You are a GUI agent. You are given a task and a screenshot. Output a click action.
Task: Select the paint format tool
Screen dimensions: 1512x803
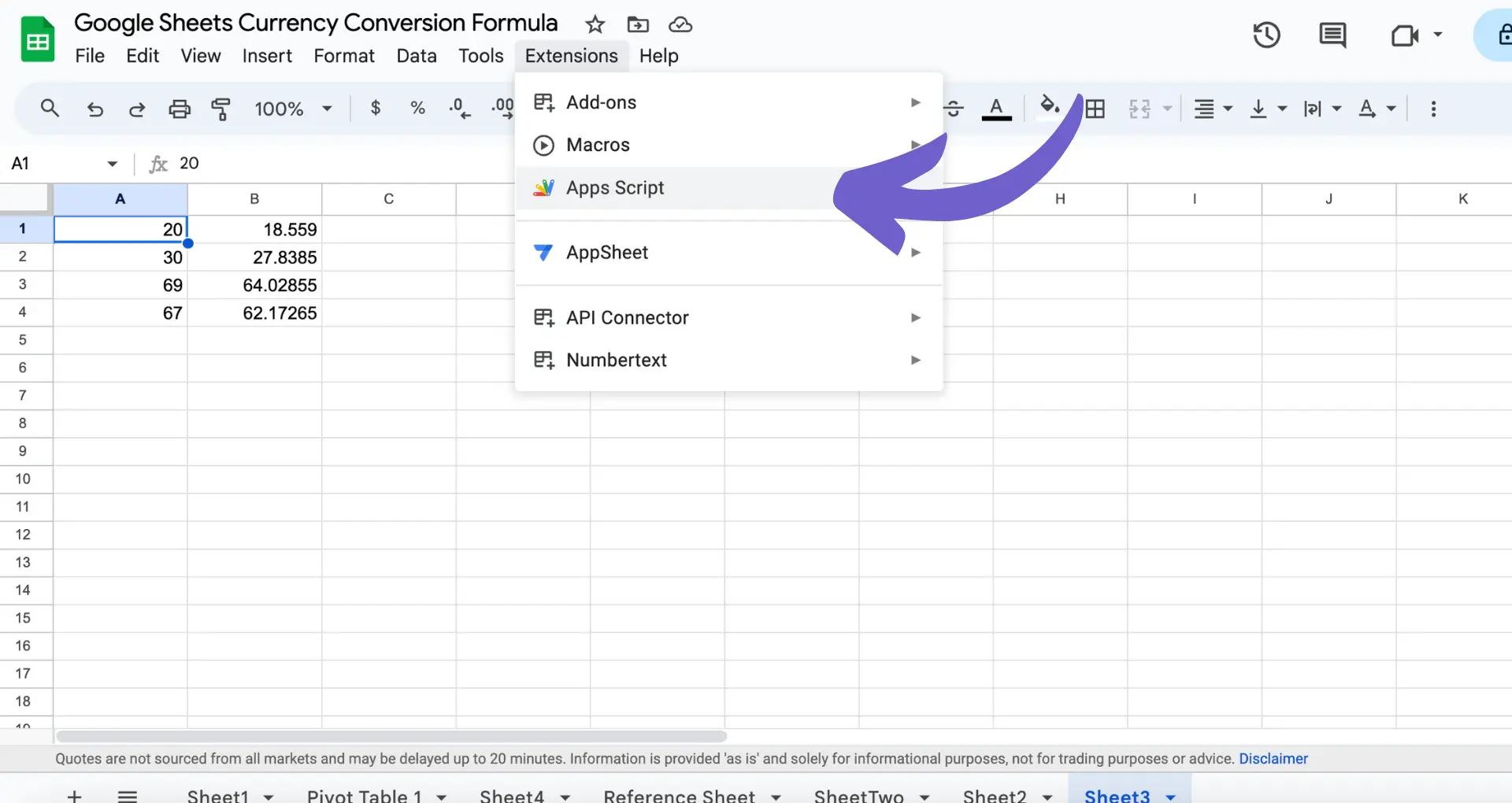point(221,109)
